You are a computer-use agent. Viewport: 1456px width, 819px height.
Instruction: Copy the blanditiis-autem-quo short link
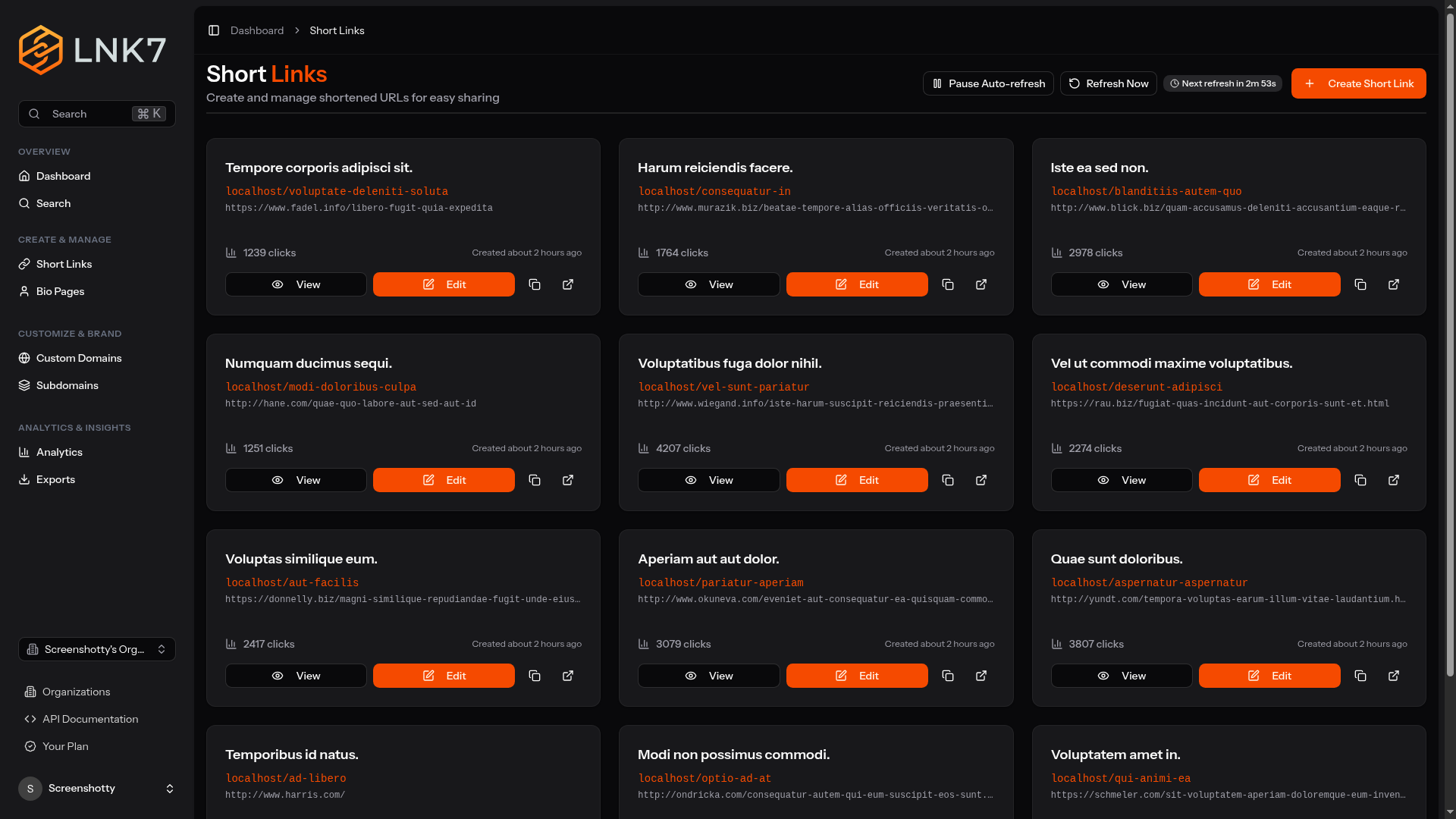point(1360,284)
